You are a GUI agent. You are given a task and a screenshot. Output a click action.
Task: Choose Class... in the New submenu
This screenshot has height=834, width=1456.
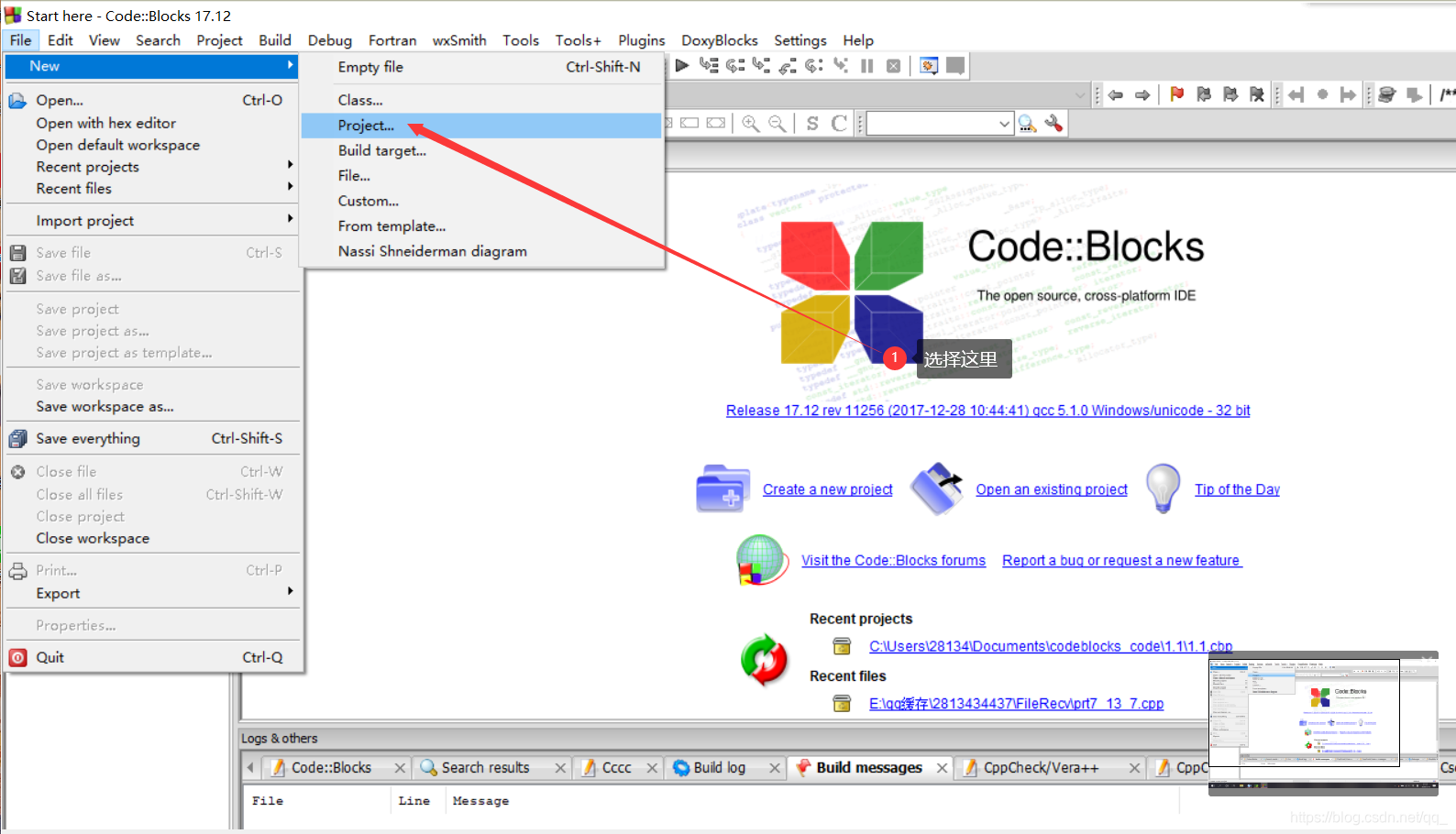481,100
